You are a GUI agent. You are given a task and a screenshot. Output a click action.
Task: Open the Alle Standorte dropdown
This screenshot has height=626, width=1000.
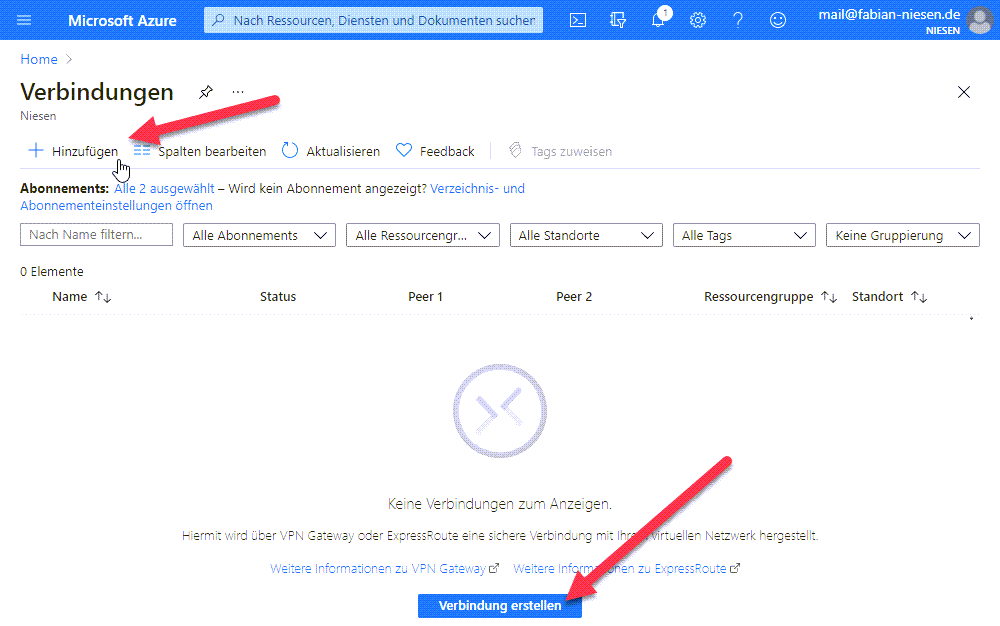586,235
